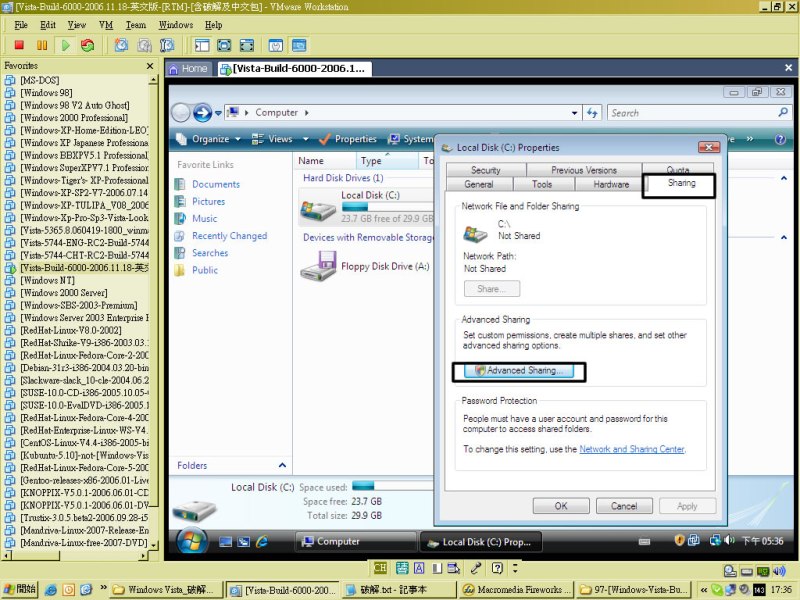Image resolution: width=800 pixels, height=600 pixels.
Task: Click the Reset VM circular arrows icon
Action: point(88,45)
